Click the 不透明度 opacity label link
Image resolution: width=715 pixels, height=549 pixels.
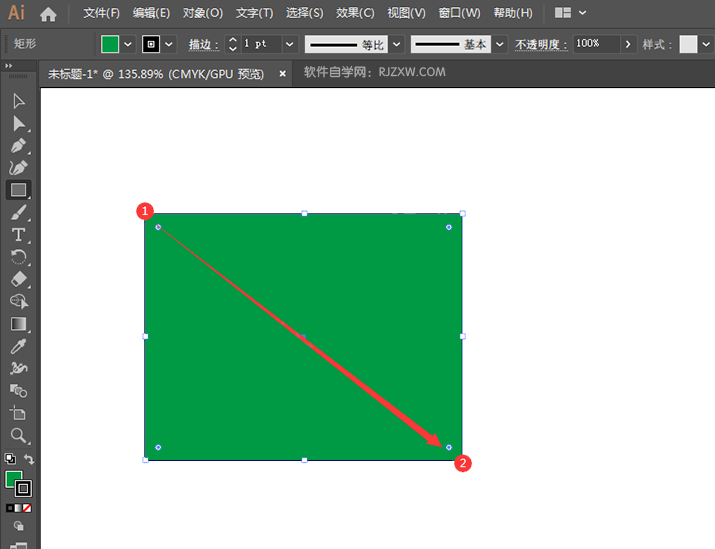(541, 45)
